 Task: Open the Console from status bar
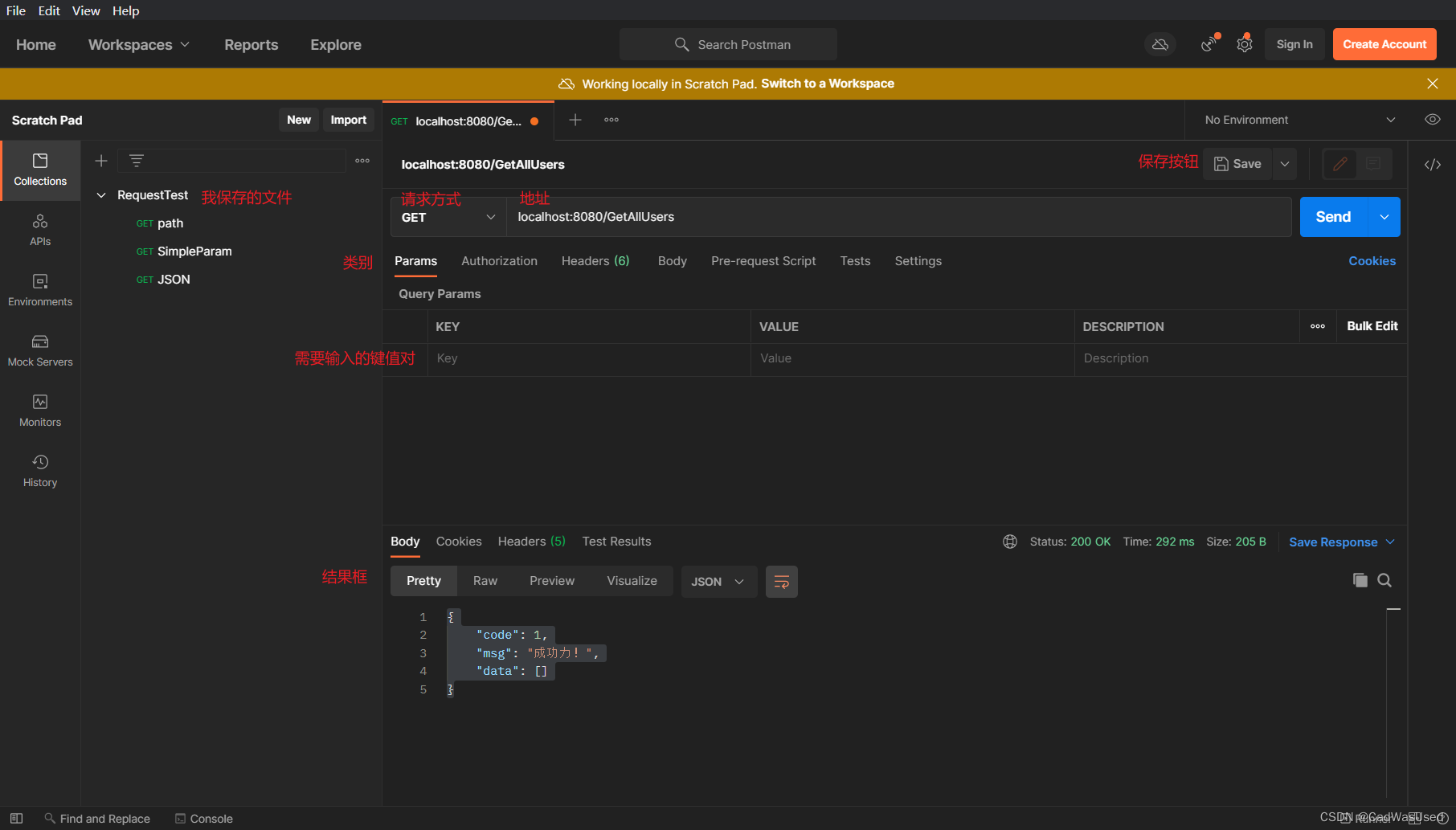(x=204, y=819)
